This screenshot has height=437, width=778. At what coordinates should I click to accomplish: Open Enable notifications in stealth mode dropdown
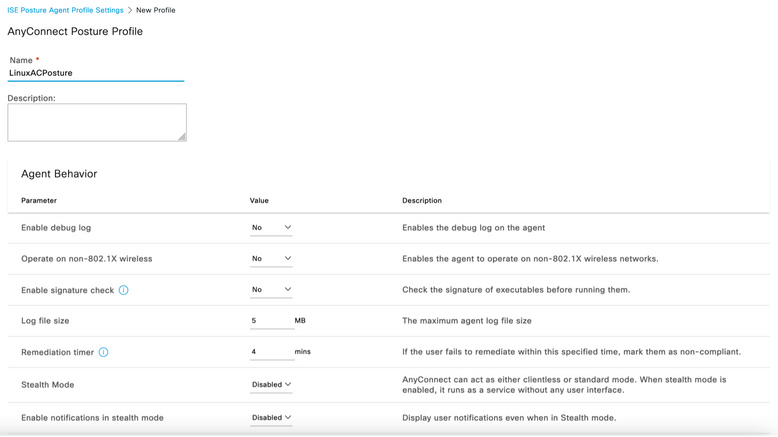pos(271,418)
